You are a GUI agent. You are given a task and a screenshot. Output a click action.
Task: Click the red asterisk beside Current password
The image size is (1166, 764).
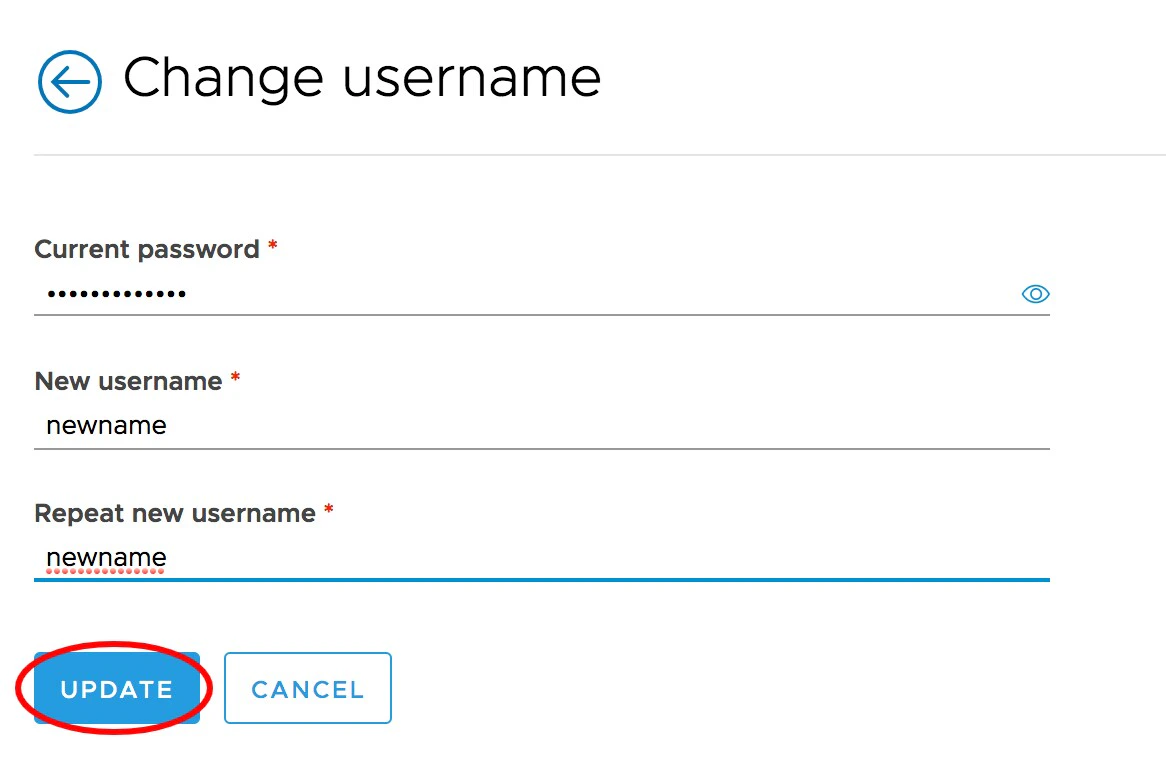[272, 247]
